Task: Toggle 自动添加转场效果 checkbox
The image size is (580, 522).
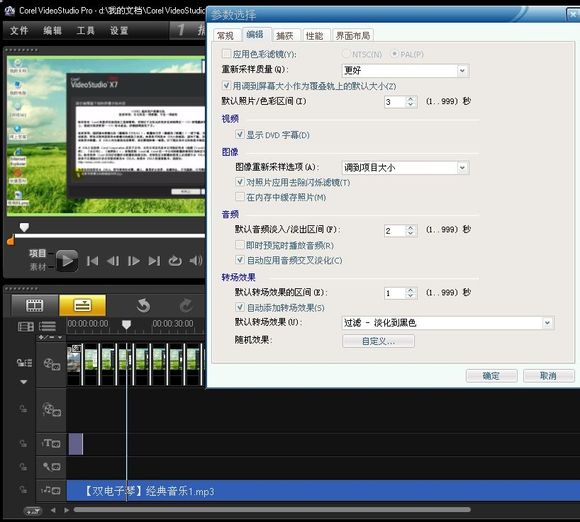Action: click(240, 307)
